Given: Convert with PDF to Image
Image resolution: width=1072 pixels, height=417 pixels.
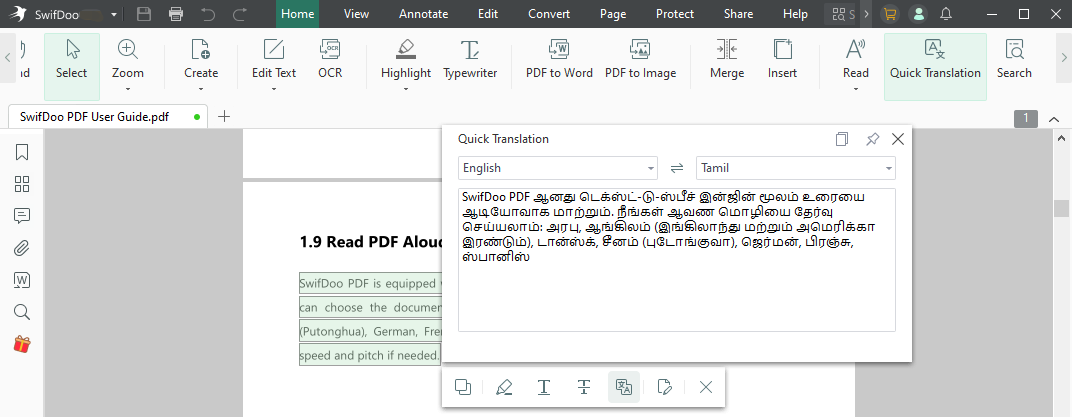Looking at the screenshot, I should point(641,59).
